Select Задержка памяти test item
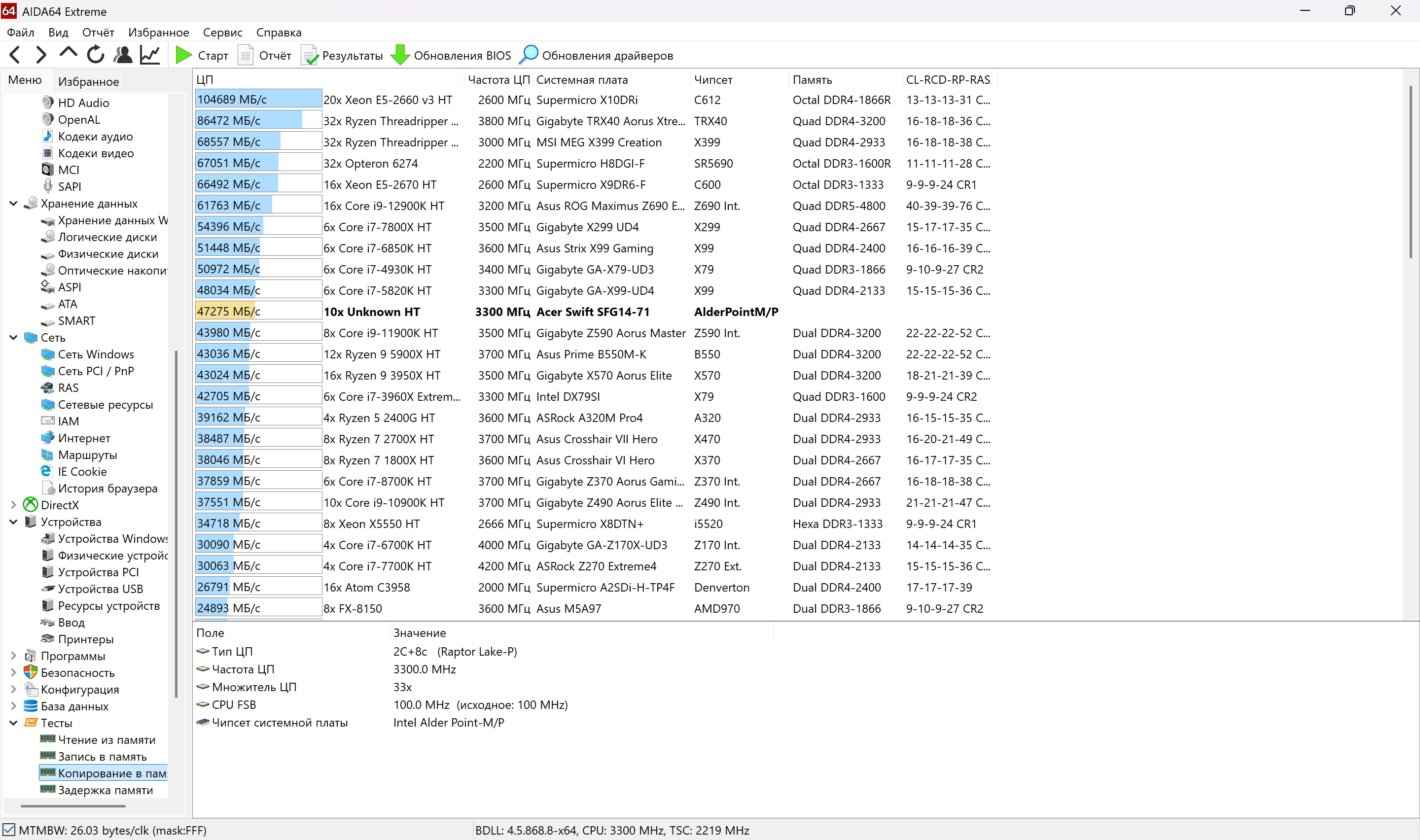1420x840 pixels. (106, 790)
